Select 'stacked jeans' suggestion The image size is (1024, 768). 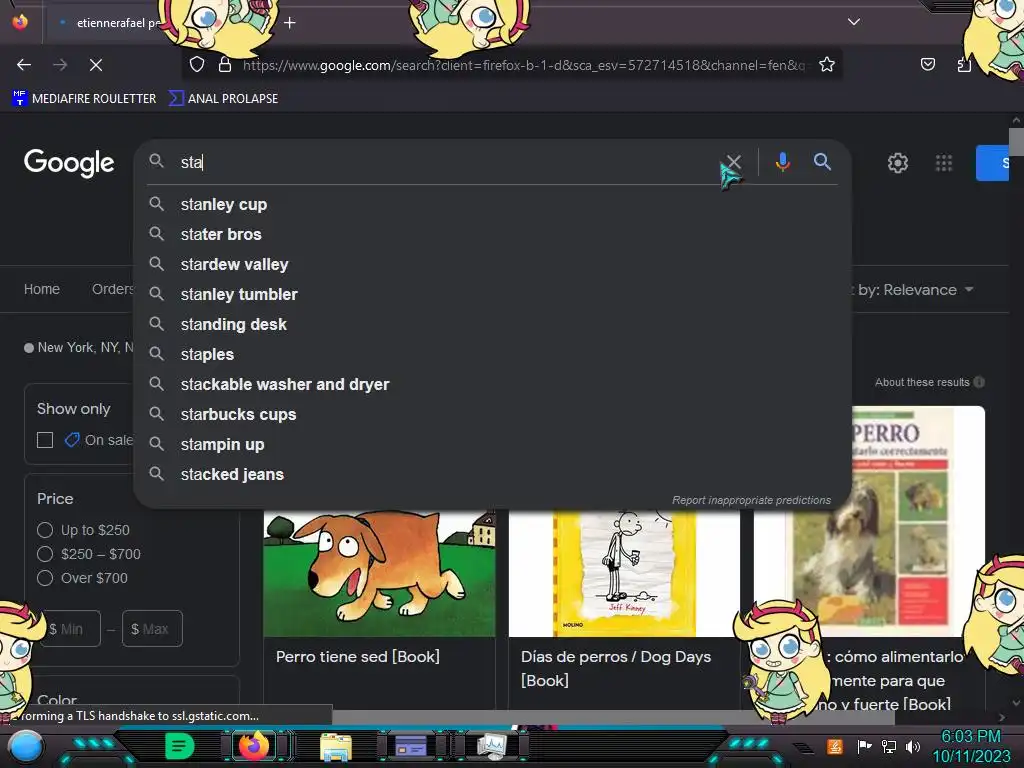(492, 475)
